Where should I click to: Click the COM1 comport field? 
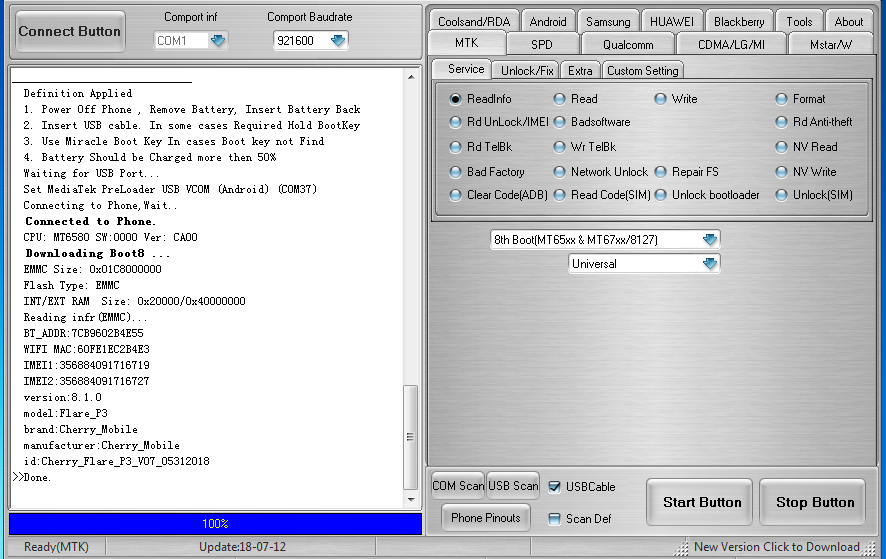pyautogui.click(x=181, y=41)
